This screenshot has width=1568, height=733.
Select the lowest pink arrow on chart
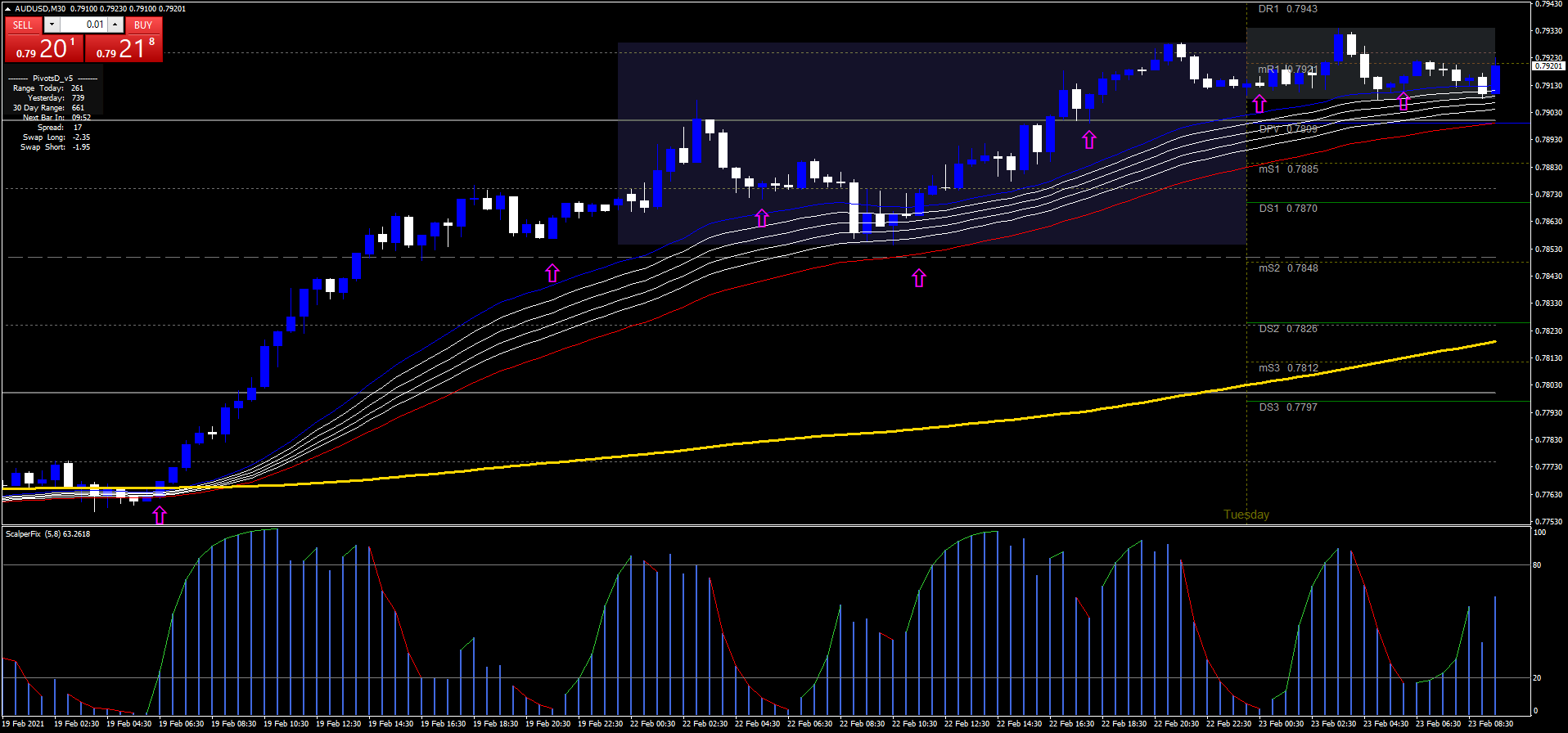pos(160,515)
